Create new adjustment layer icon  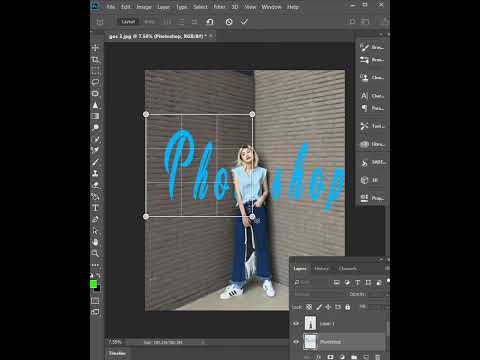coord(342,357)
